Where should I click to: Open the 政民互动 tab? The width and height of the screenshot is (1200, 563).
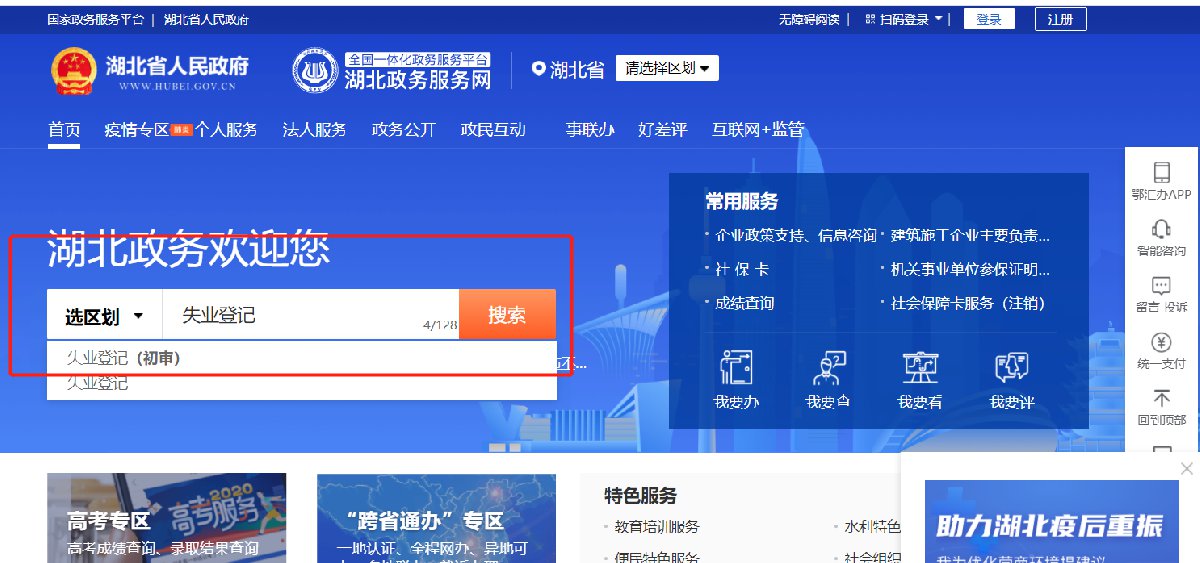pyautogui.click(x=493, y=129)
